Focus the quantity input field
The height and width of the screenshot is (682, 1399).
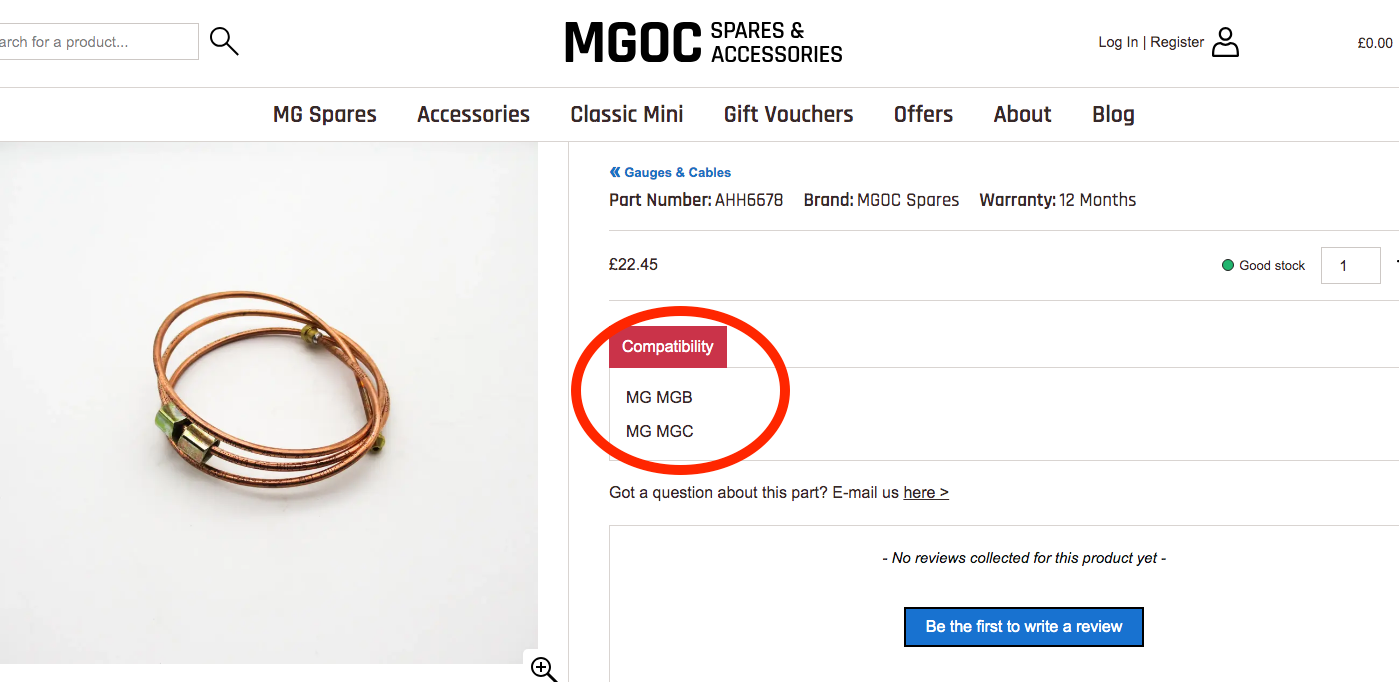[1350, 265]
